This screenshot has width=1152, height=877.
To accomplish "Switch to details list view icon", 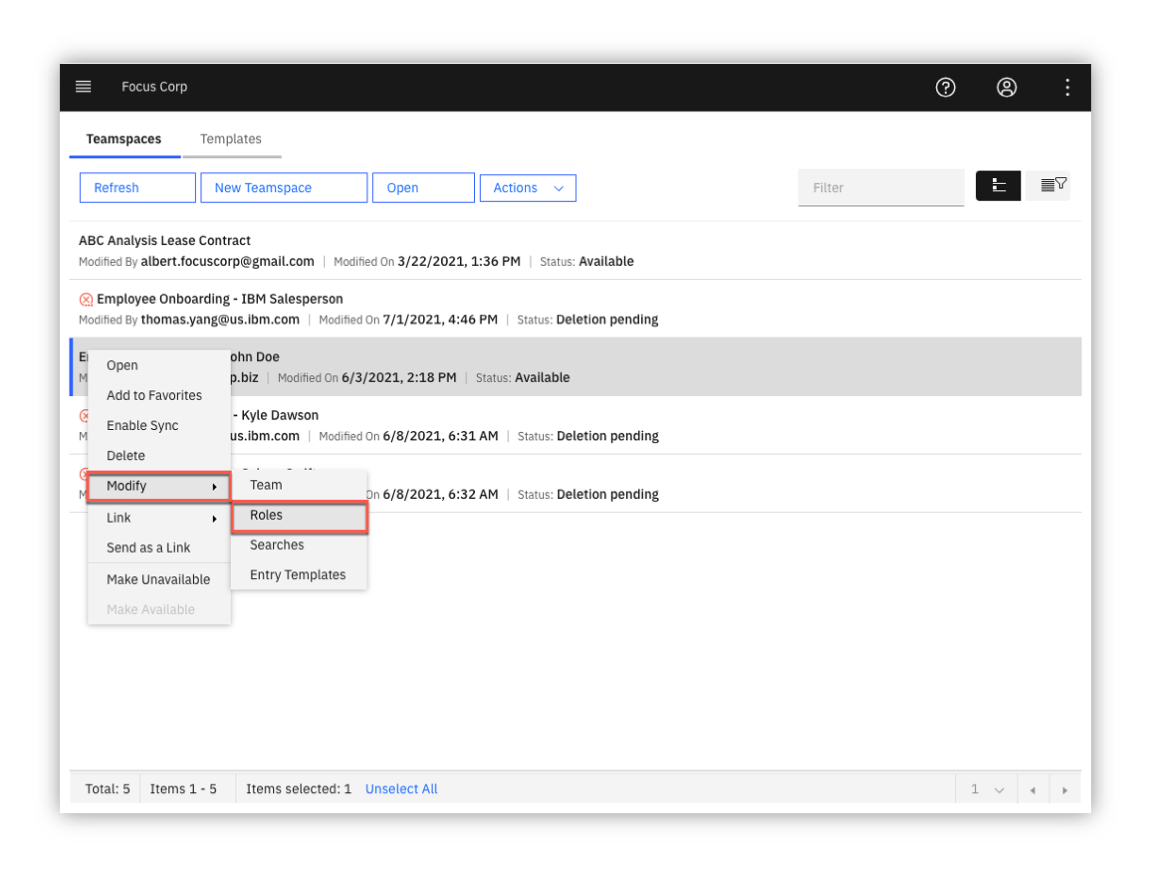I will (x=998, y=186).
